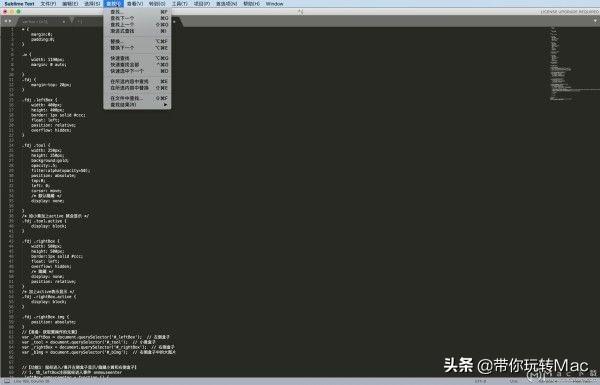Image resolution: width=600 pixels, height=385 pixels.
Task: Open the Window menu
Action: pyautogui.click(x=274, y=4)
